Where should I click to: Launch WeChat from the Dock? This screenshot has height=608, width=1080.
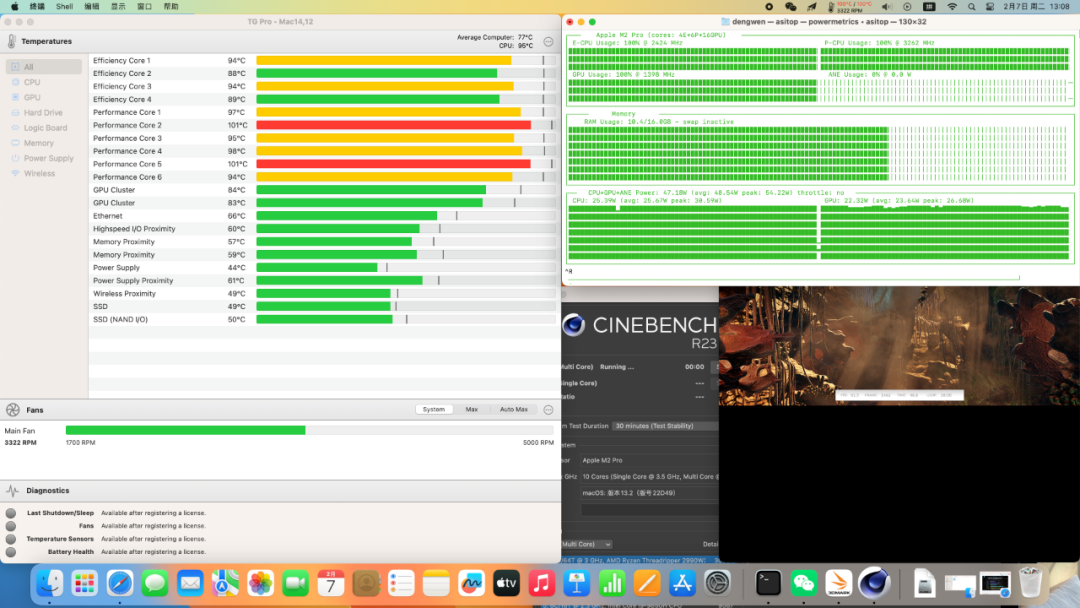tap(804, 582)
